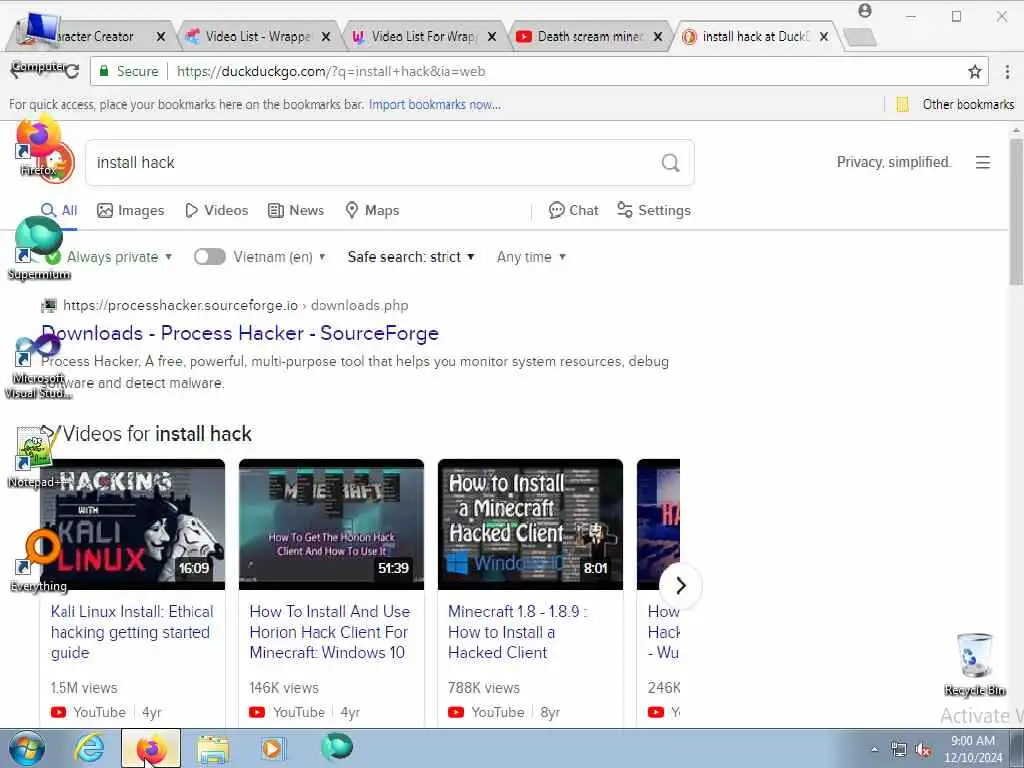Open the Any time filter dropdown
The height and width of the screenshot is (768, 1024).
(x=531, y=257)
